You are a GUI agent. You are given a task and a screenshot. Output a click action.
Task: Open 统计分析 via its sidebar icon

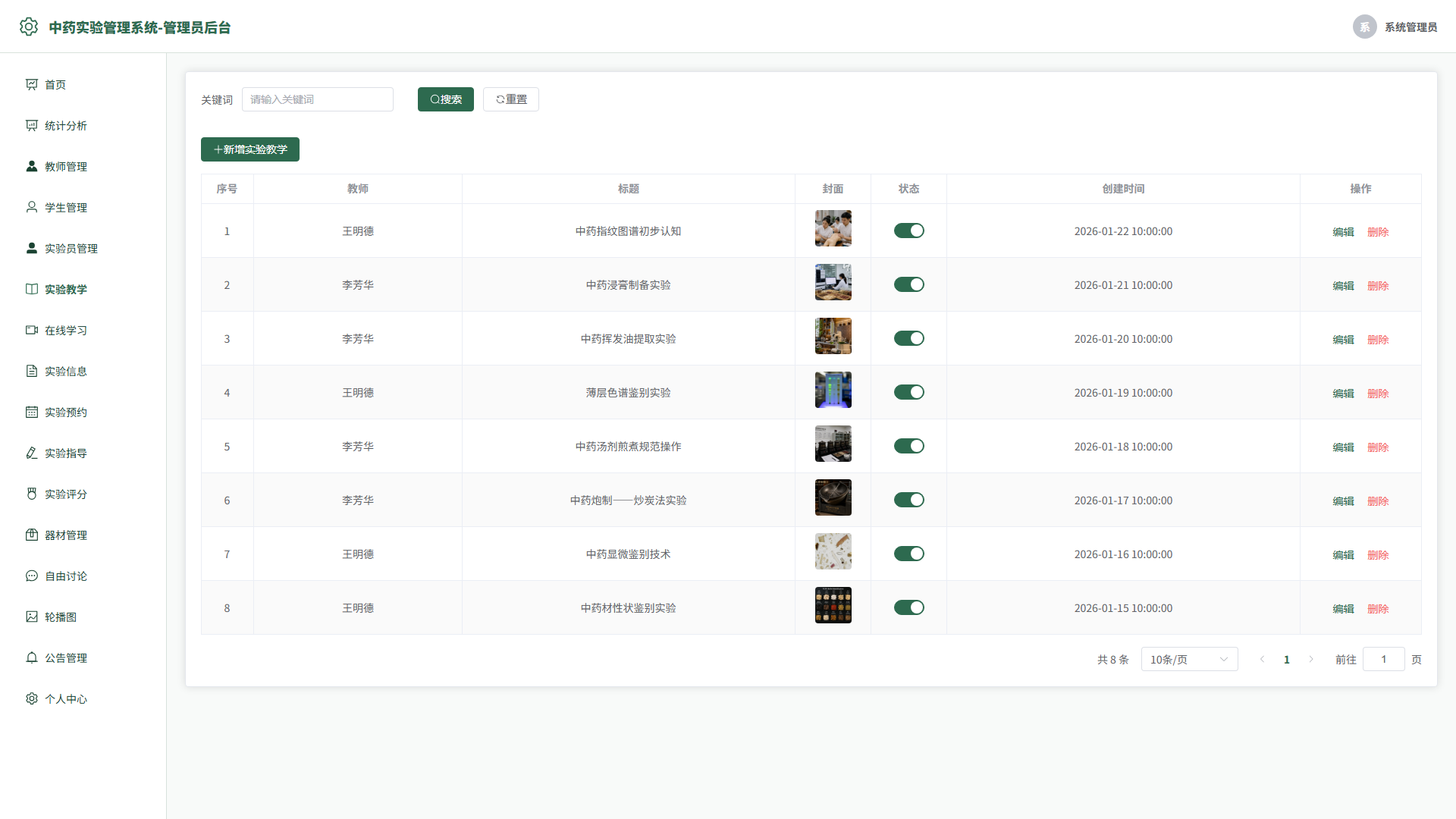32,125
